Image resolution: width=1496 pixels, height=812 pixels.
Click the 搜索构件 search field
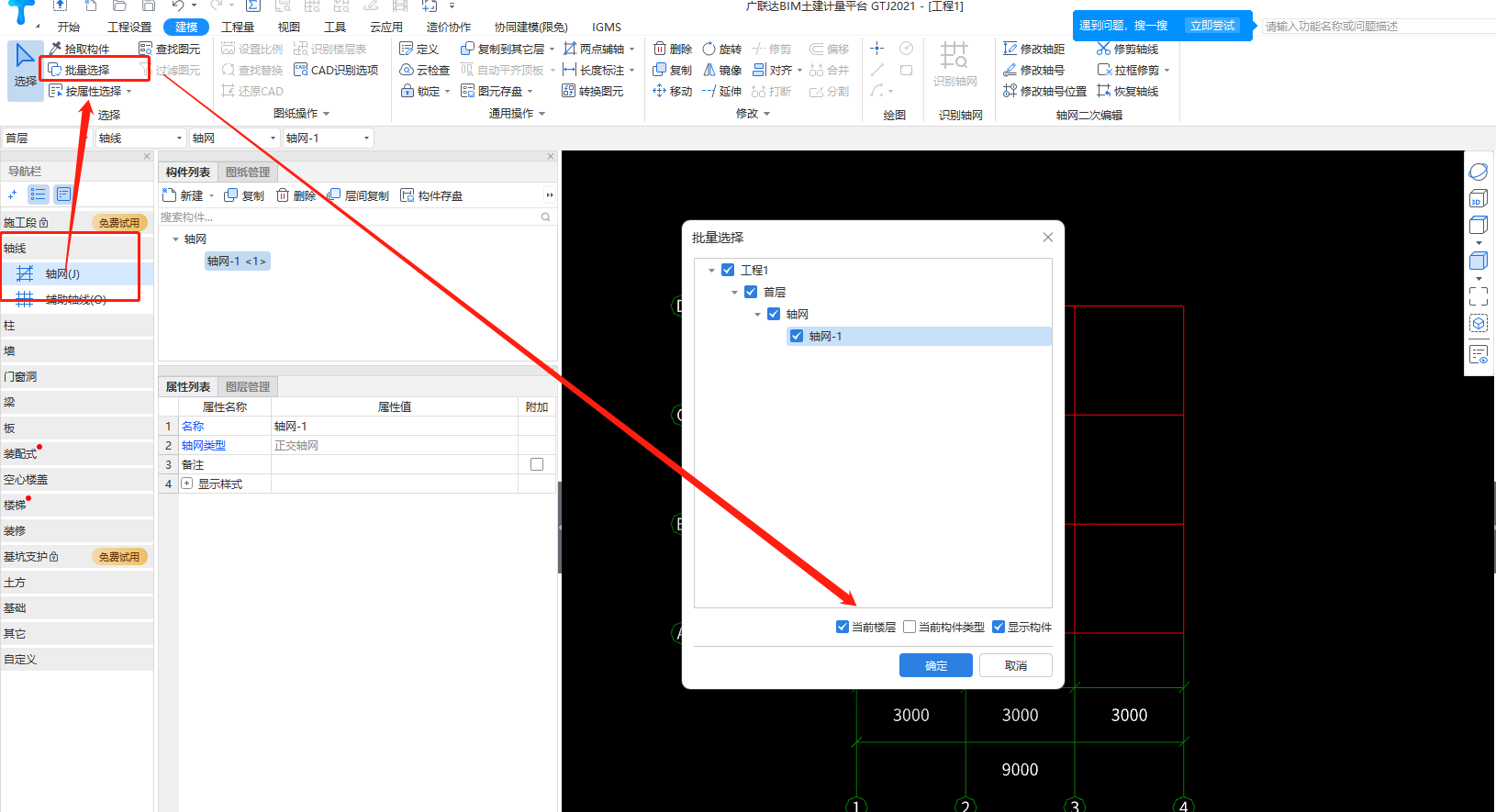pos(356,217)
